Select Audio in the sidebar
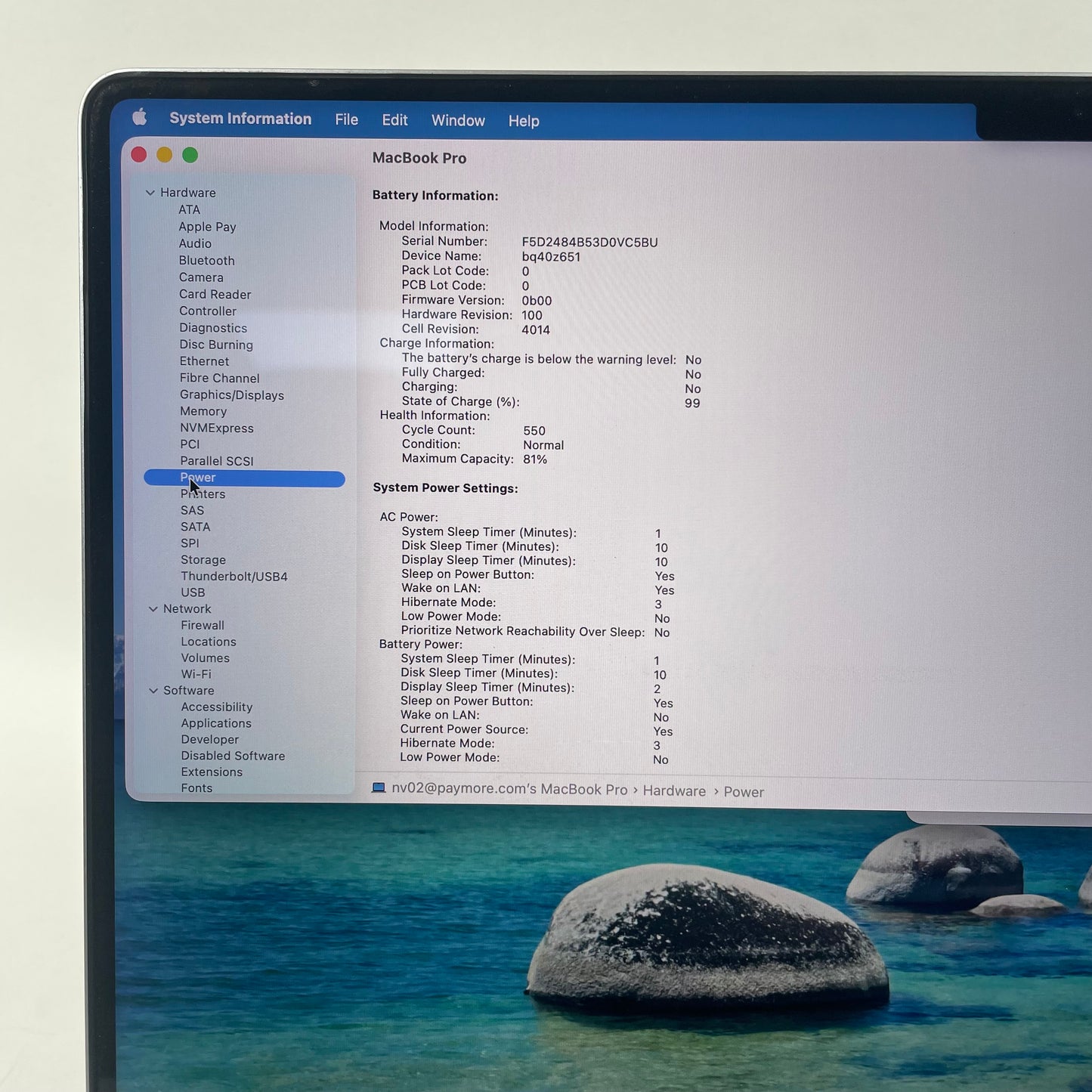 point(195,243)
